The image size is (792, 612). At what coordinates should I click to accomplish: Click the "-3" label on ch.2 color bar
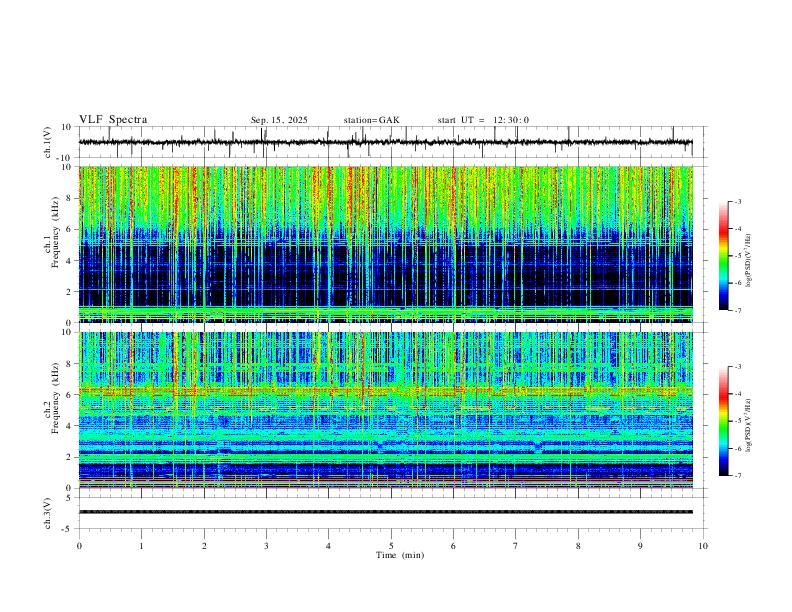pyautogui.click(x=738, y=367)
